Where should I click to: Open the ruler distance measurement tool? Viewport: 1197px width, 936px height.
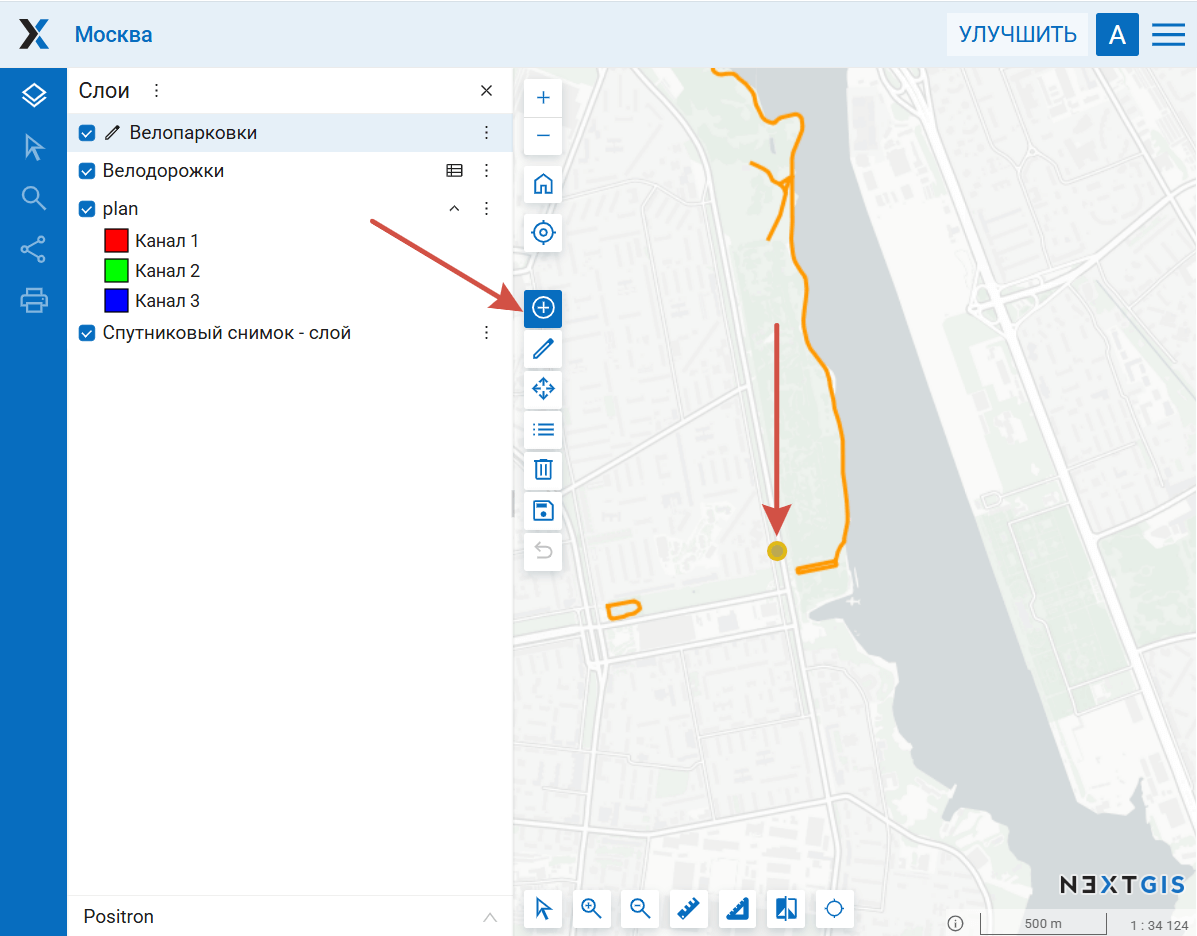pyautogui.click(x=688, y=909)
